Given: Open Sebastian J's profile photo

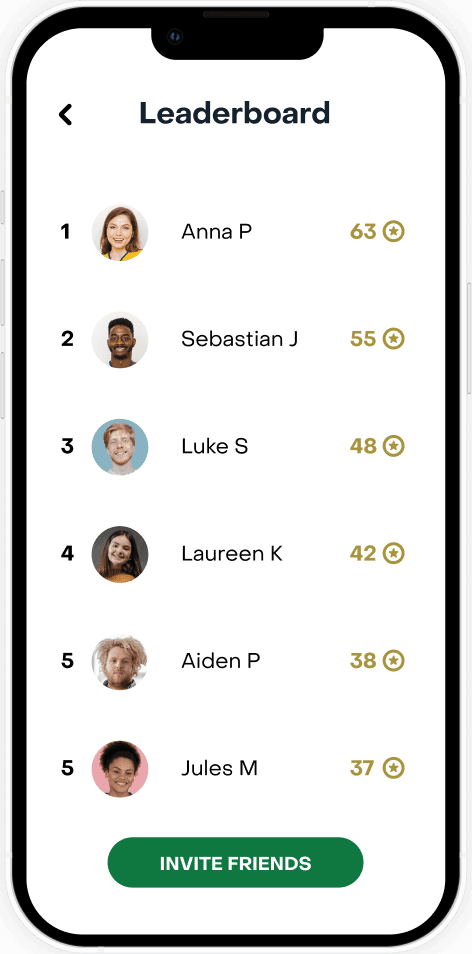Looking at the screenshot, I should [x=120, y=339].
